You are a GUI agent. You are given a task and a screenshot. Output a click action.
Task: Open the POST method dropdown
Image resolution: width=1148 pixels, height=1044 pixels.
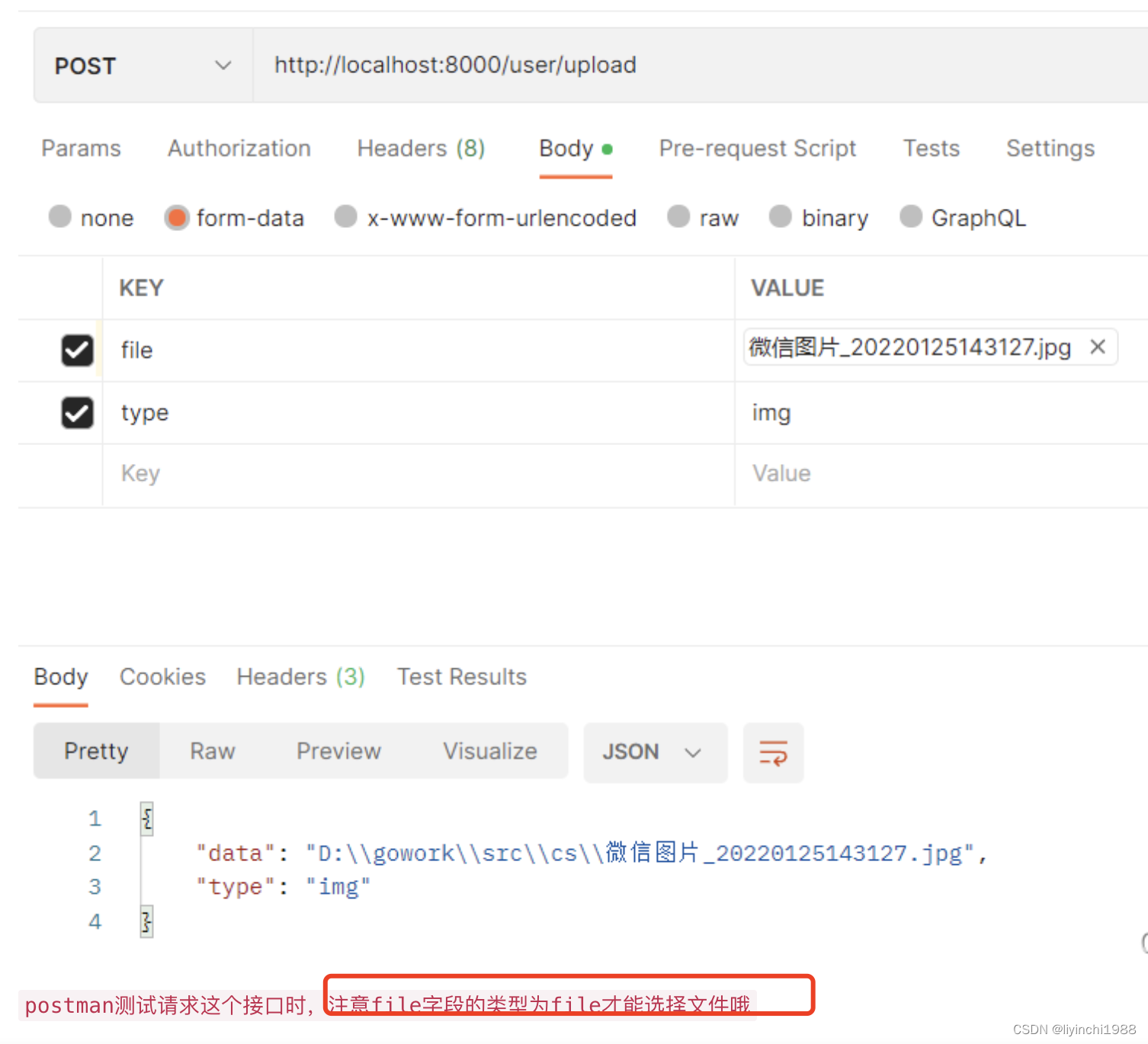pyautogui.click(x=143, y=66)
